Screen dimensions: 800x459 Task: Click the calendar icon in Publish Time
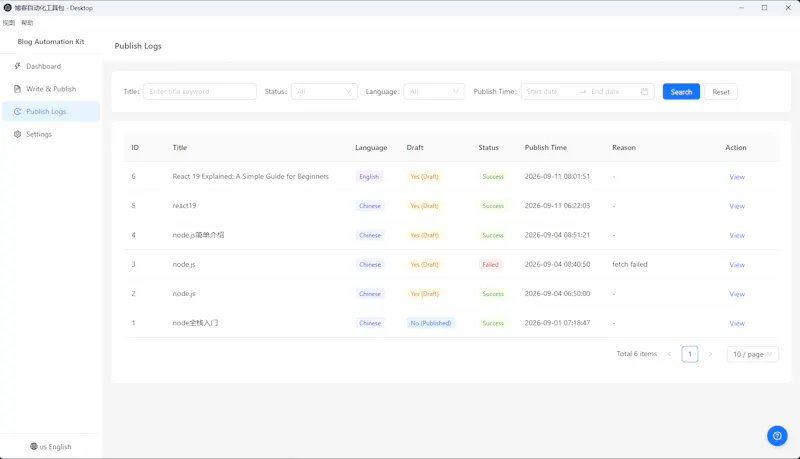[x=644, y=92]
